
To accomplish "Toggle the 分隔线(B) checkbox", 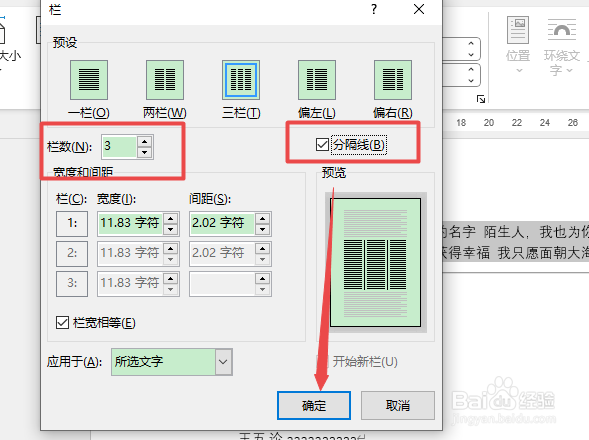I will pos(322,145).
